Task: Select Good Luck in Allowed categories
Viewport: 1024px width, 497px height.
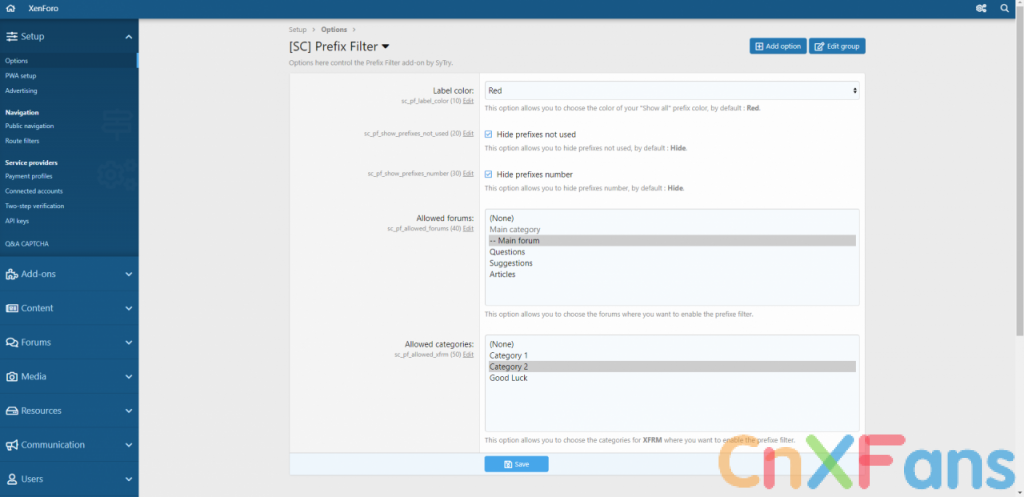Action: 672,378
